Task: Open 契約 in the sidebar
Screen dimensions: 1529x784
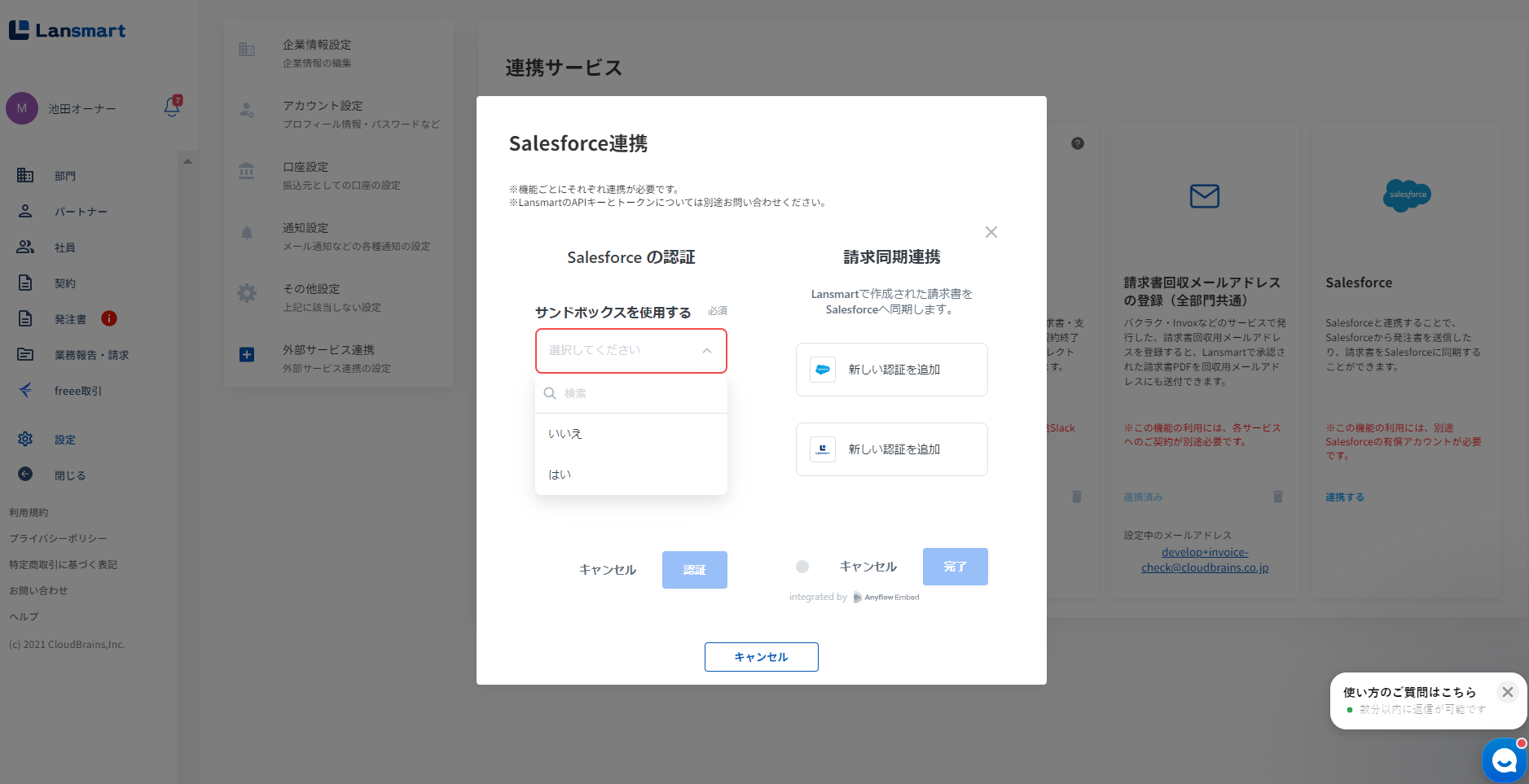Action: point(65,283)
